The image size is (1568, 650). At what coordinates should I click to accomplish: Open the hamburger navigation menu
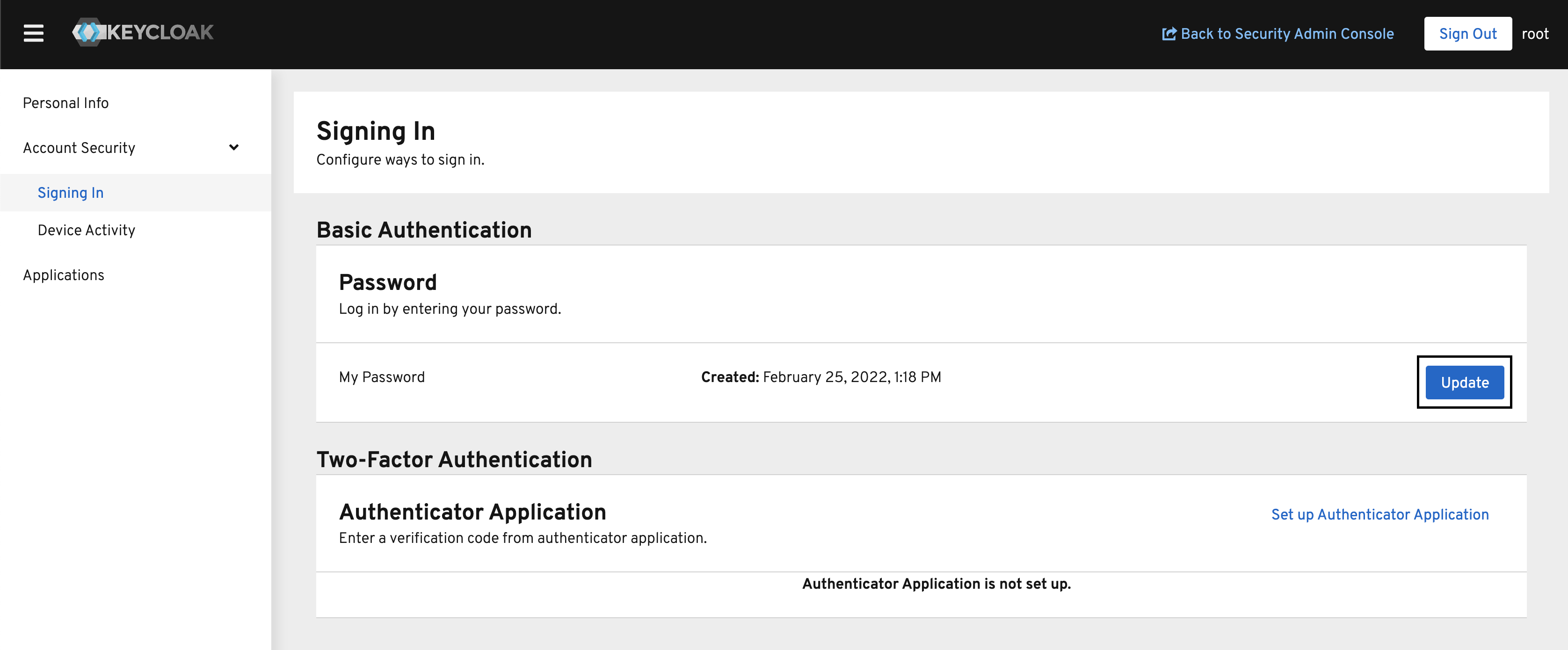pyautogui.click(x=34, y=33)
